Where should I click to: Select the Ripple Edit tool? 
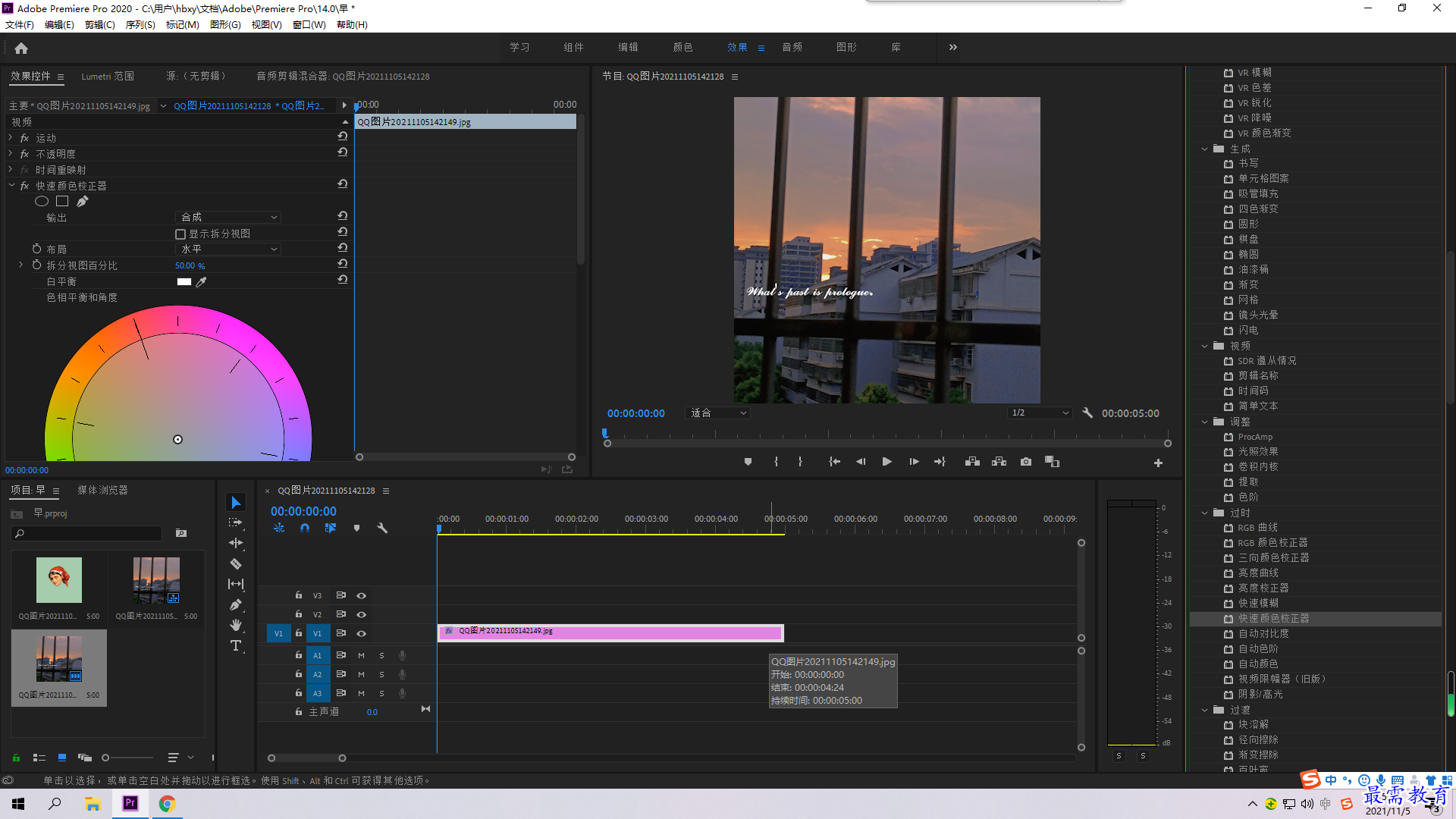pyautogui.click(x=236, y=543)
